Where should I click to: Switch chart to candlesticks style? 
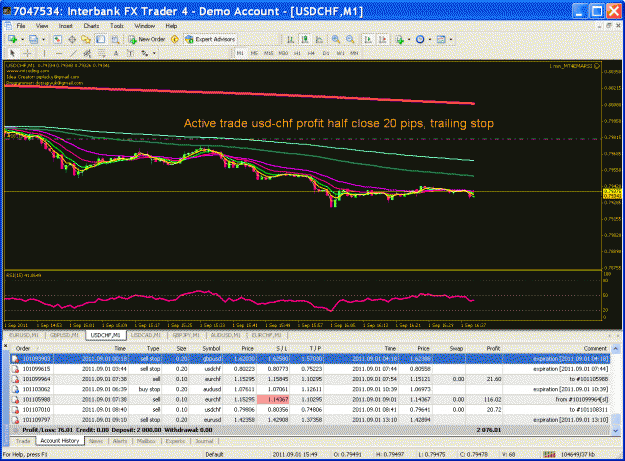305,39
